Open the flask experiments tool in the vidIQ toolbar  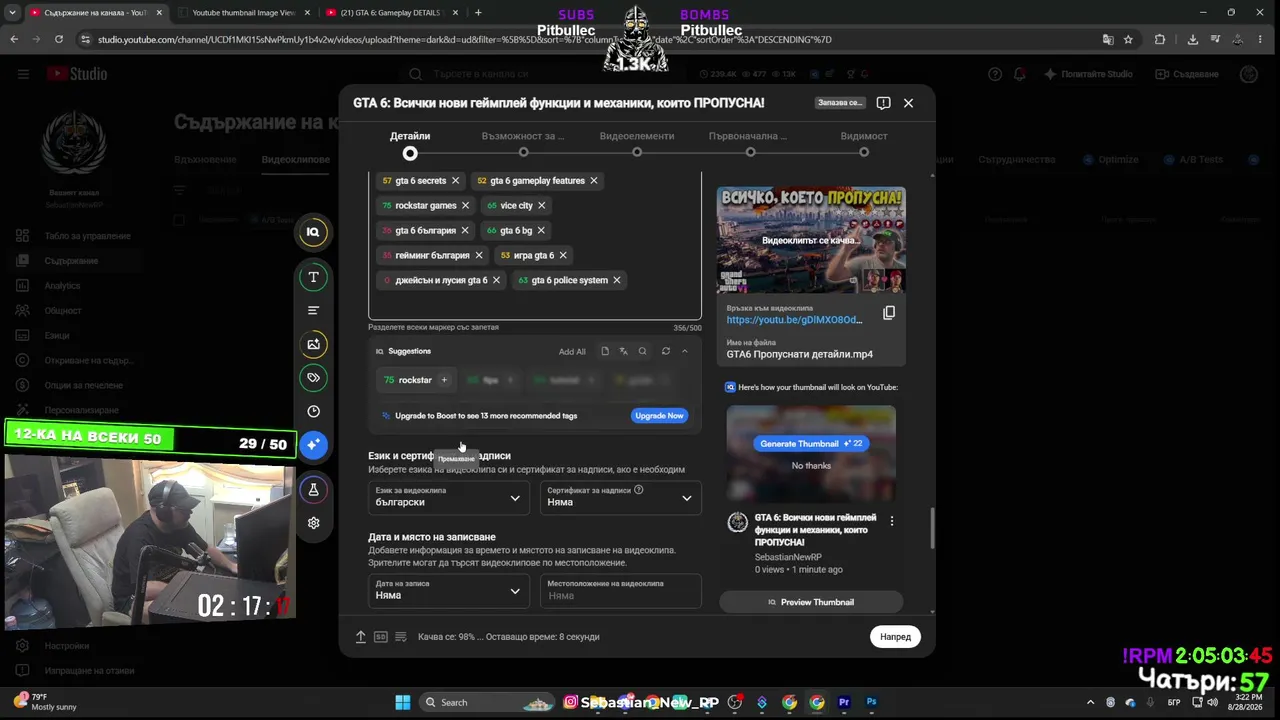pos(313,490)
